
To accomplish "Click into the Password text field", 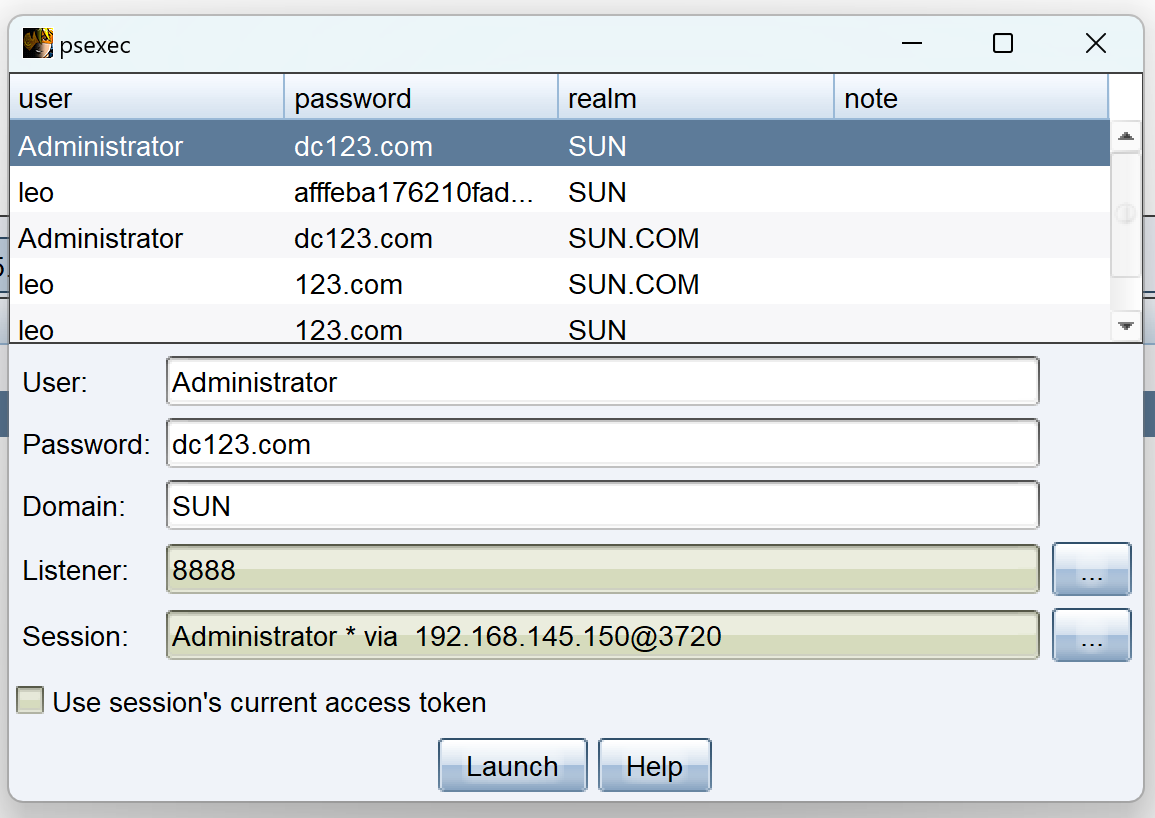I will coord(603,444).
